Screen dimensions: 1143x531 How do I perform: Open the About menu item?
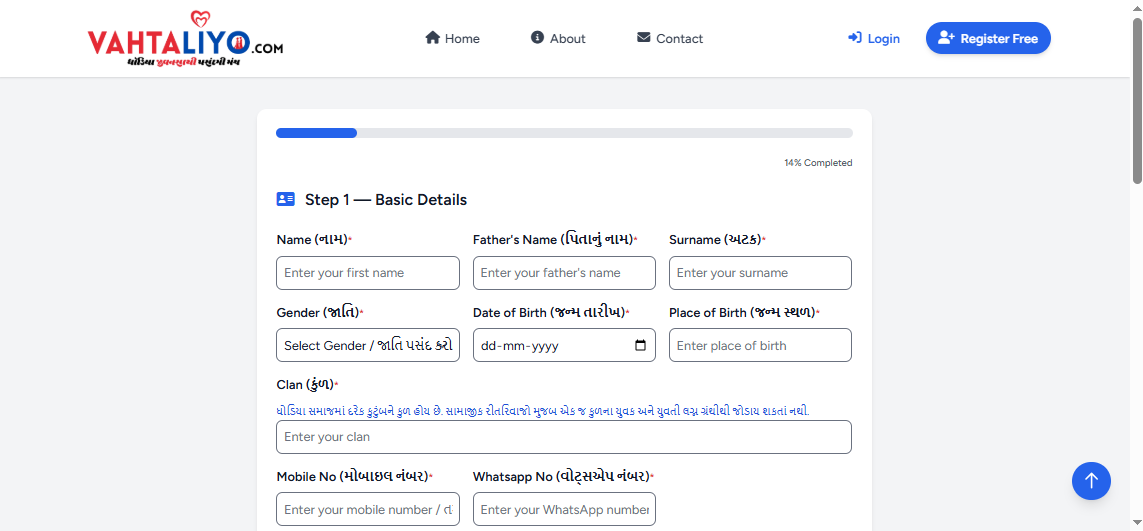(558, 39)
